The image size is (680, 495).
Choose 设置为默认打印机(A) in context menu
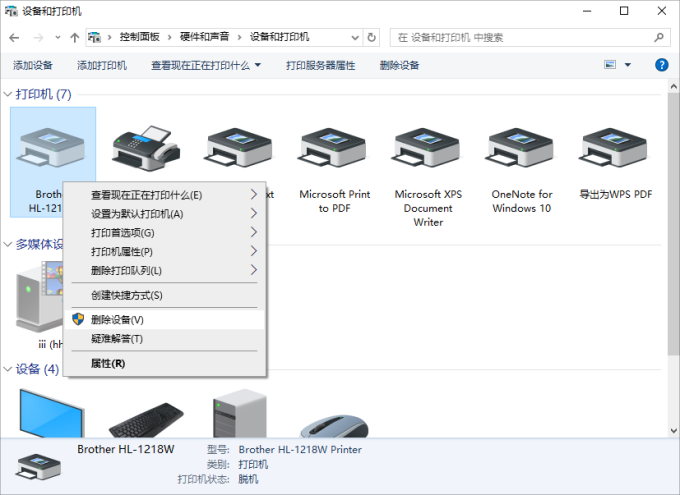coord(137,213)
